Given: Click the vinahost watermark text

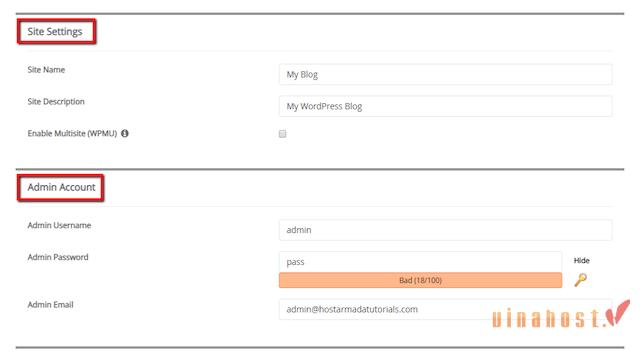Looking at the screenshot, I should (546, 318).
